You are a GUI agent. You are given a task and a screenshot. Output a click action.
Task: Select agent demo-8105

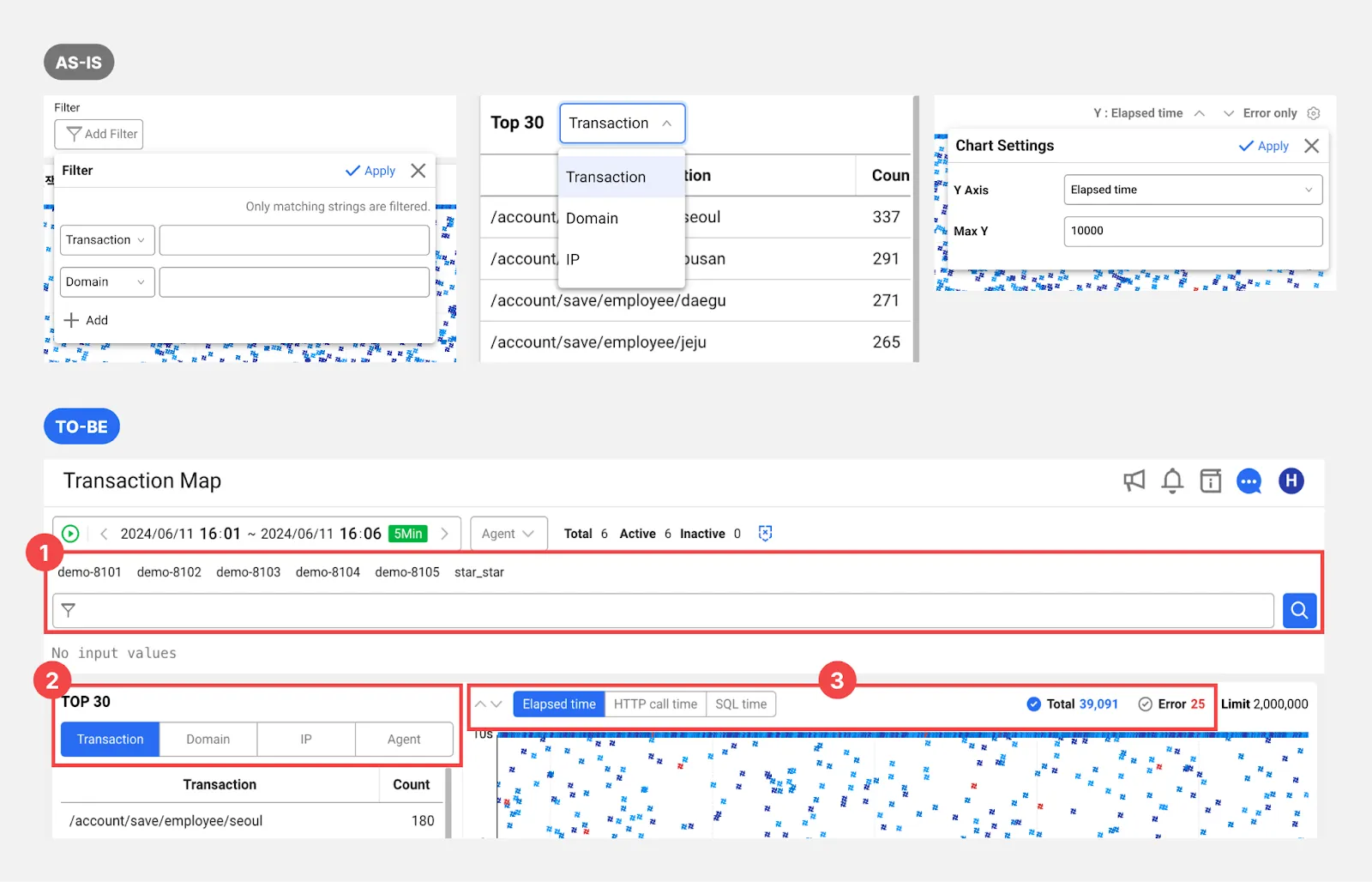click(407, 572)
